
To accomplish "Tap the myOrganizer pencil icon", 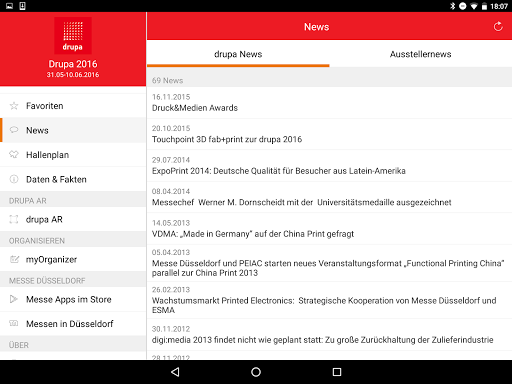I will pyautogui.click(x=14, y=259).
